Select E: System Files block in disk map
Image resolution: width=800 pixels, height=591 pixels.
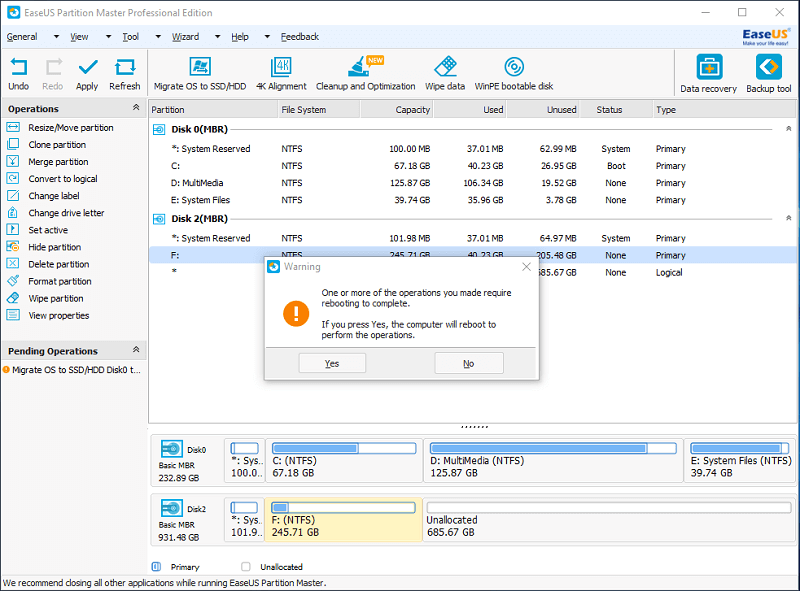[x=740, y=460]
